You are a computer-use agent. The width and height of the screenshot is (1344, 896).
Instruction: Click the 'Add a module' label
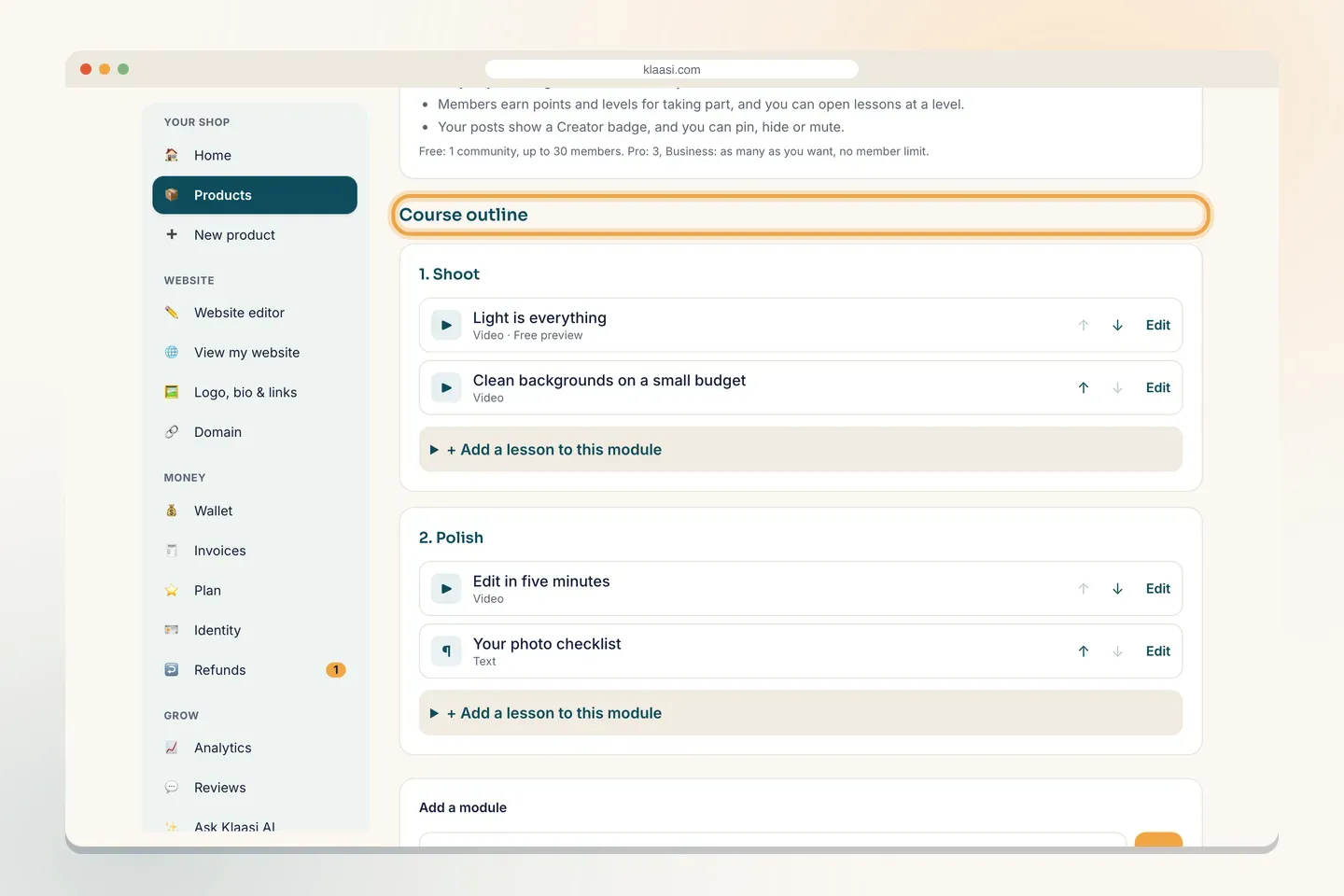pos(463,807)
